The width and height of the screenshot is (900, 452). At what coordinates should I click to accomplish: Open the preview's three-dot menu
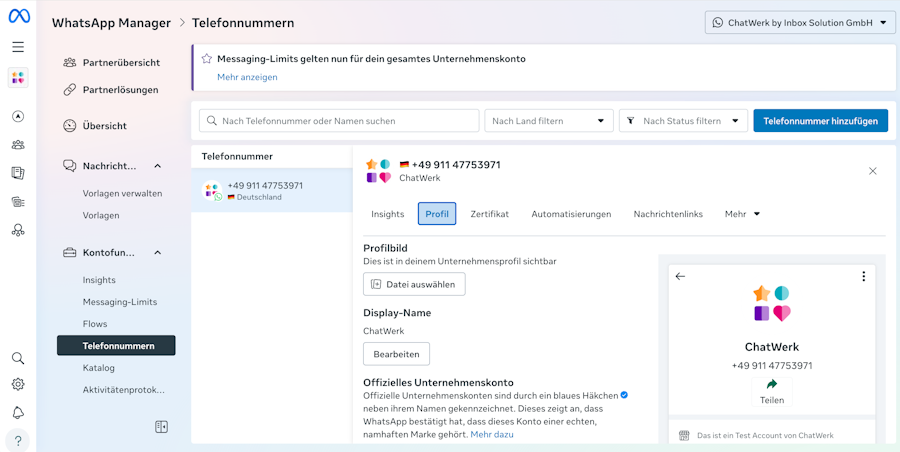[x=864, y=276]
